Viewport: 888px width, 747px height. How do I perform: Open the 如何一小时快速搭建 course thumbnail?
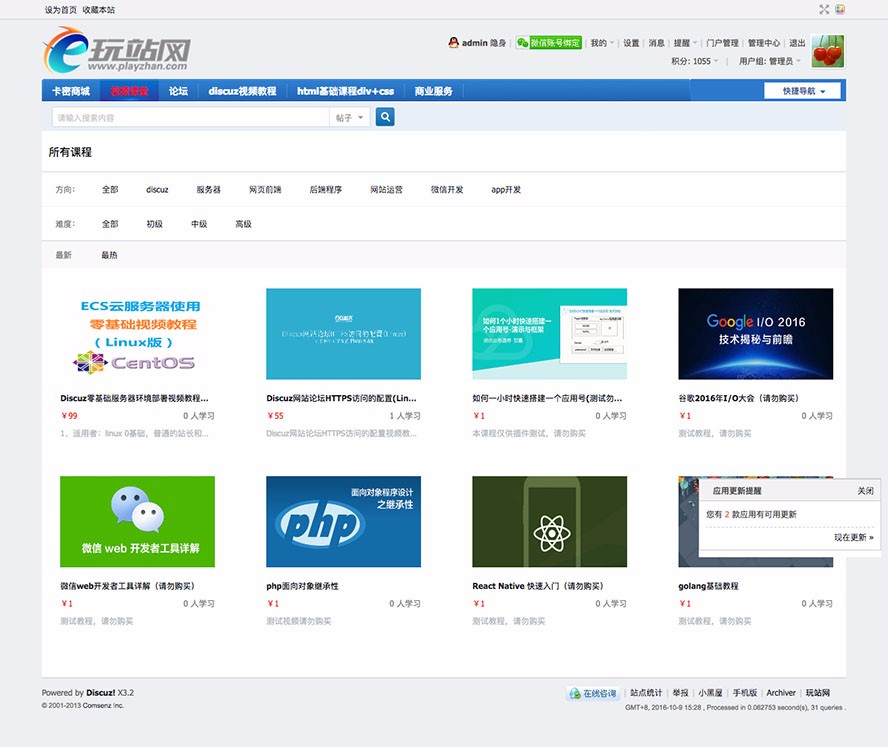pyautogui.click(x=550, y=334)
